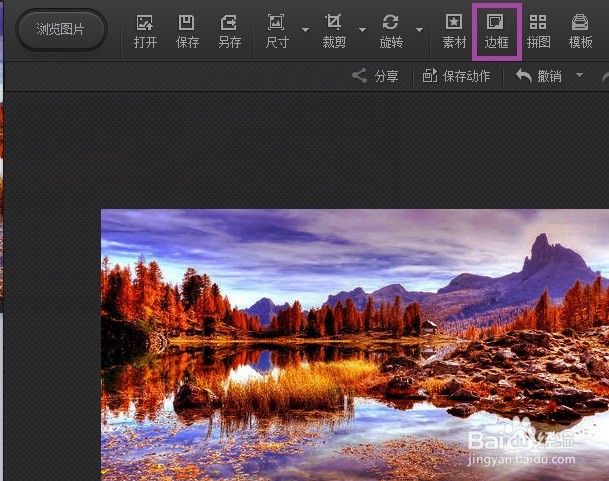The width and height of the screenshot is (609, 481).
Task: Select the 旋转 rotate tool
Action: (x=391, y=32)
